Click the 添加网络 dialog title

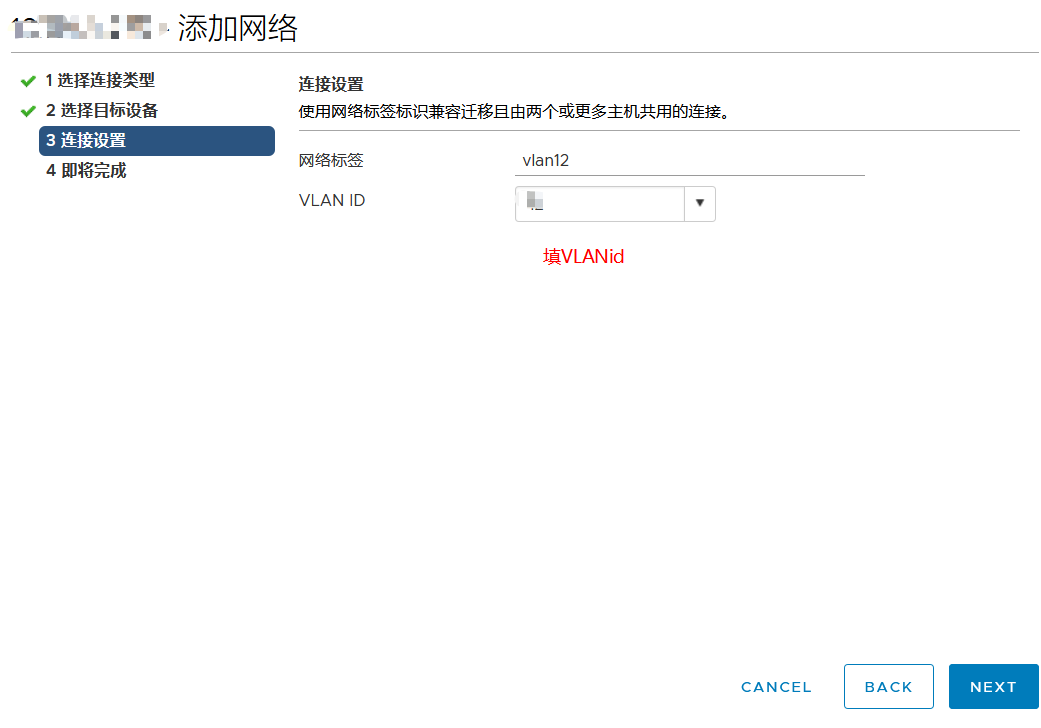(x=238, y=29)
